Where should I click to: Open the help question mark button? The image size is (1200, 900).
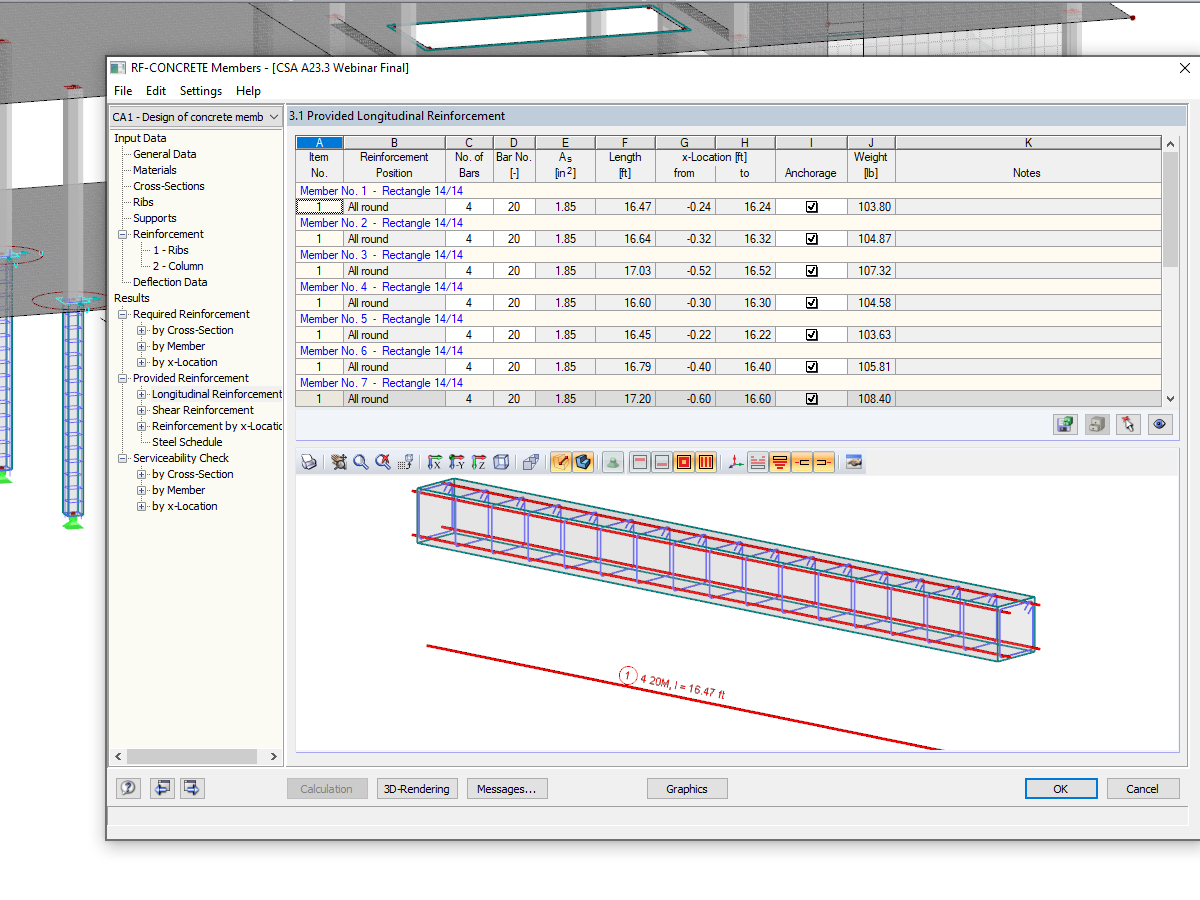coord(128,788)
